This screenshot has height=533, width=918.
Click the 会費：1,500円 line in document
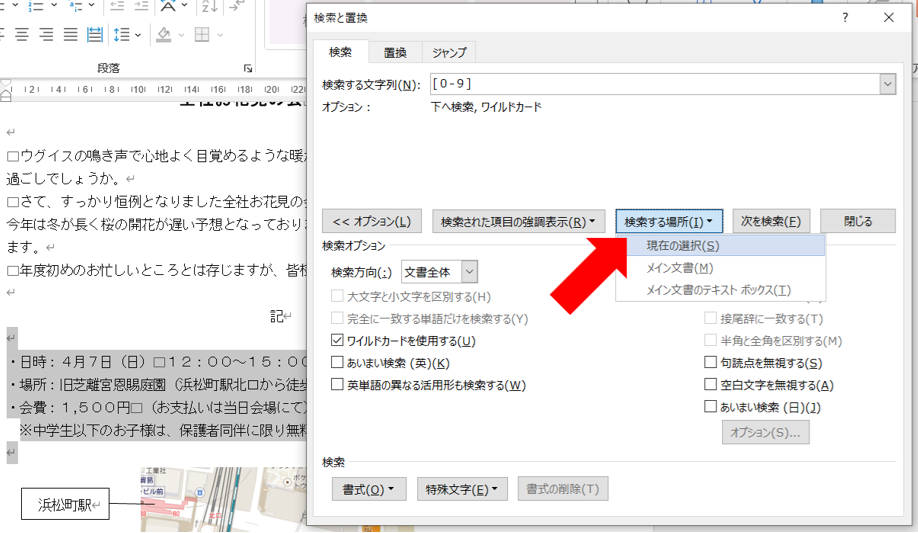pyautogui.click(x=157, y=408)
